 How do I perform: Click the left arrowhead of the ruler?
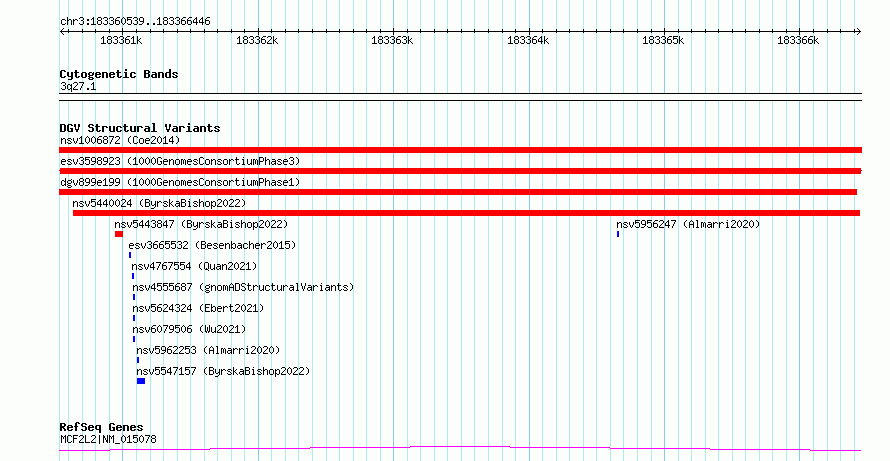point(62,32)
